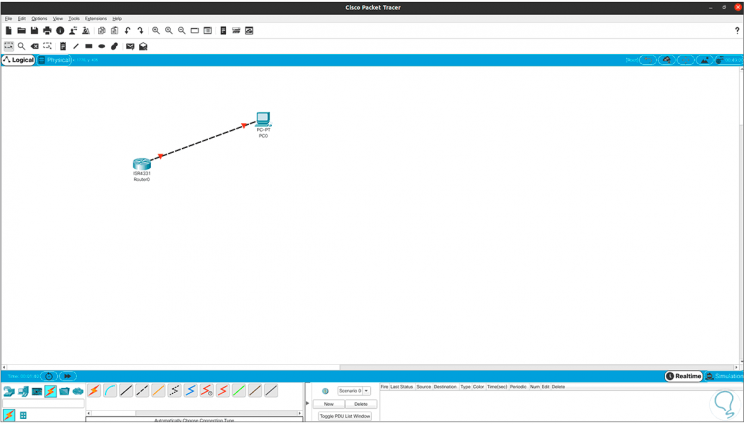The height and width of the screenshot is (424, 745).
Task: Open the Edit menu
Action: point(22,19)
